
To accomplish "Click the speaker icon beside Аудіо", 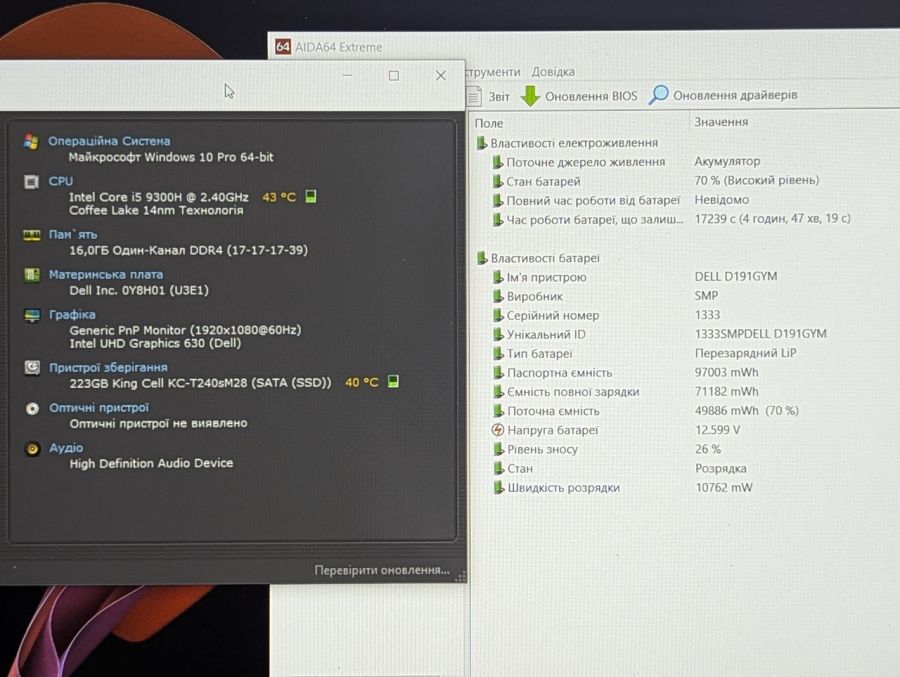I will tap(33, 448).
